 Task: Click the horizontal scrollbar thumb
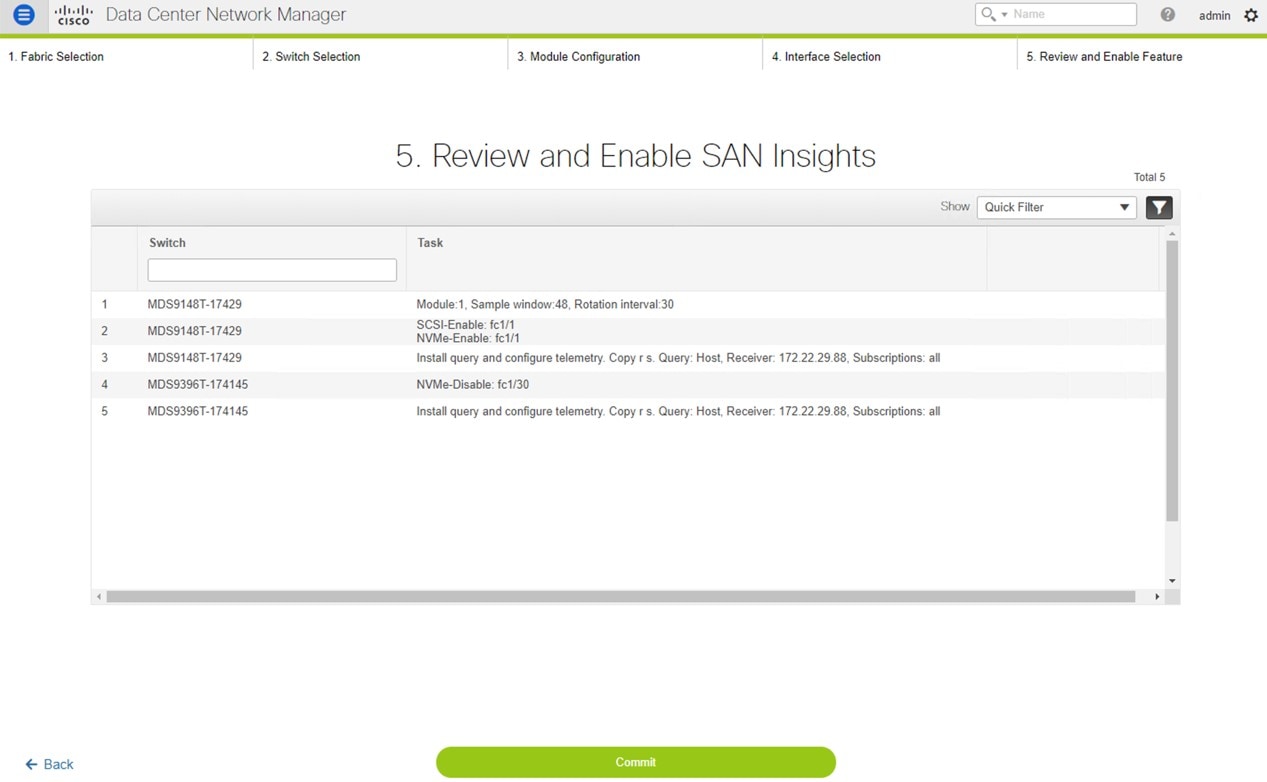[620, 596]
